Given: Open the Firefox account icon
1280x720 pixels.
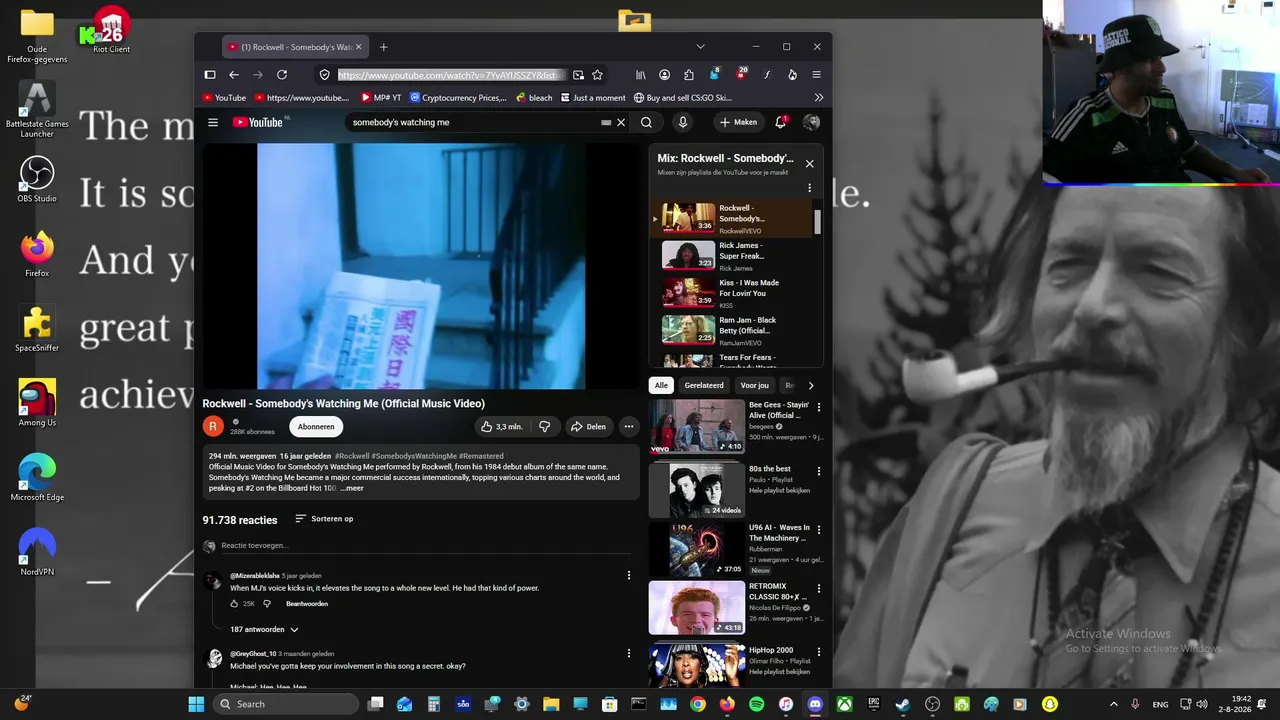Looking at the screenshot, I should tap(664, 75).
